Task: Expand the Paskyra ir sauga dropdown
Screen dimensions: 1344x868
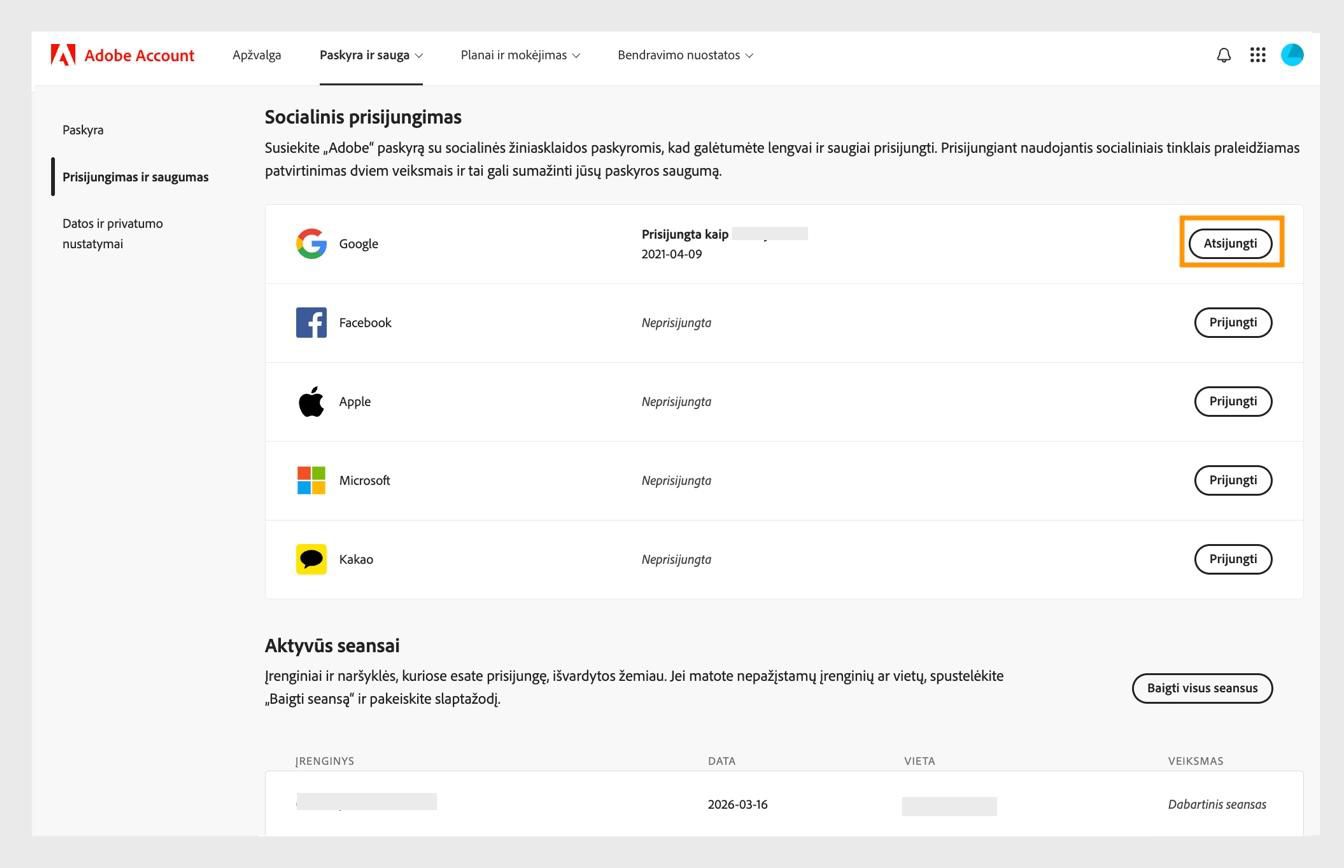Action: coord(370,55)
